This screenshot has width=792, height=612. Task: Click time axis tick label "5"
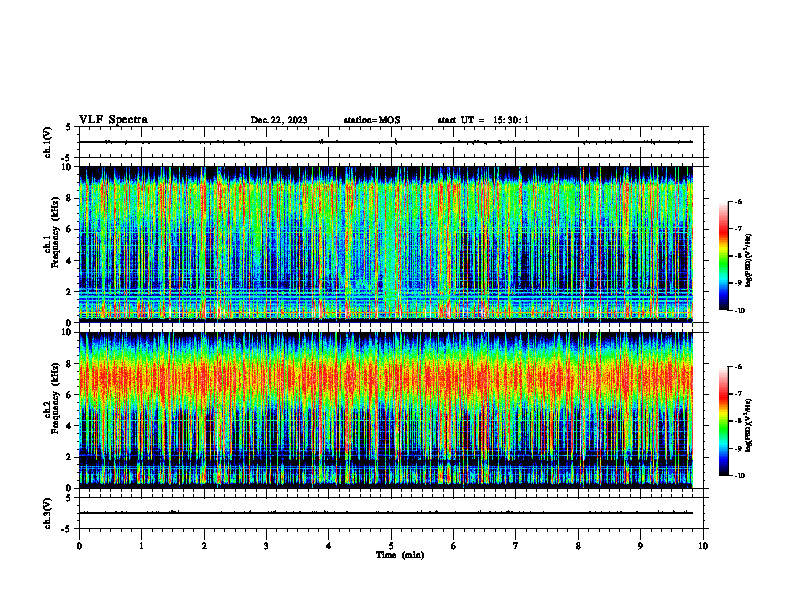point(391,546)
